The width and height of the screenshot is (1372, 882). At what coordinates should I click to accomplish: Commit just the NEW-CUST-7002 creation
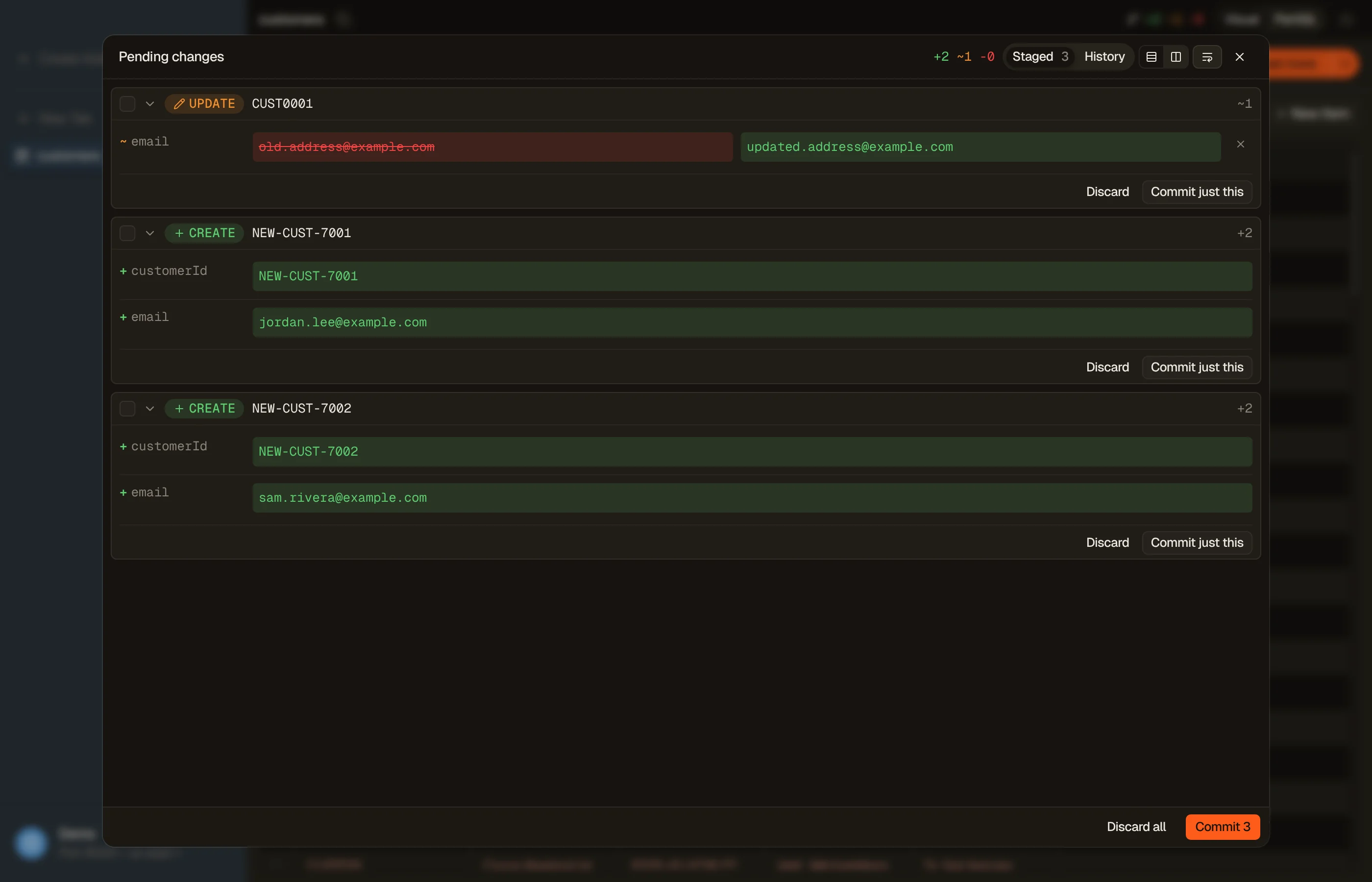(1197, 542)
